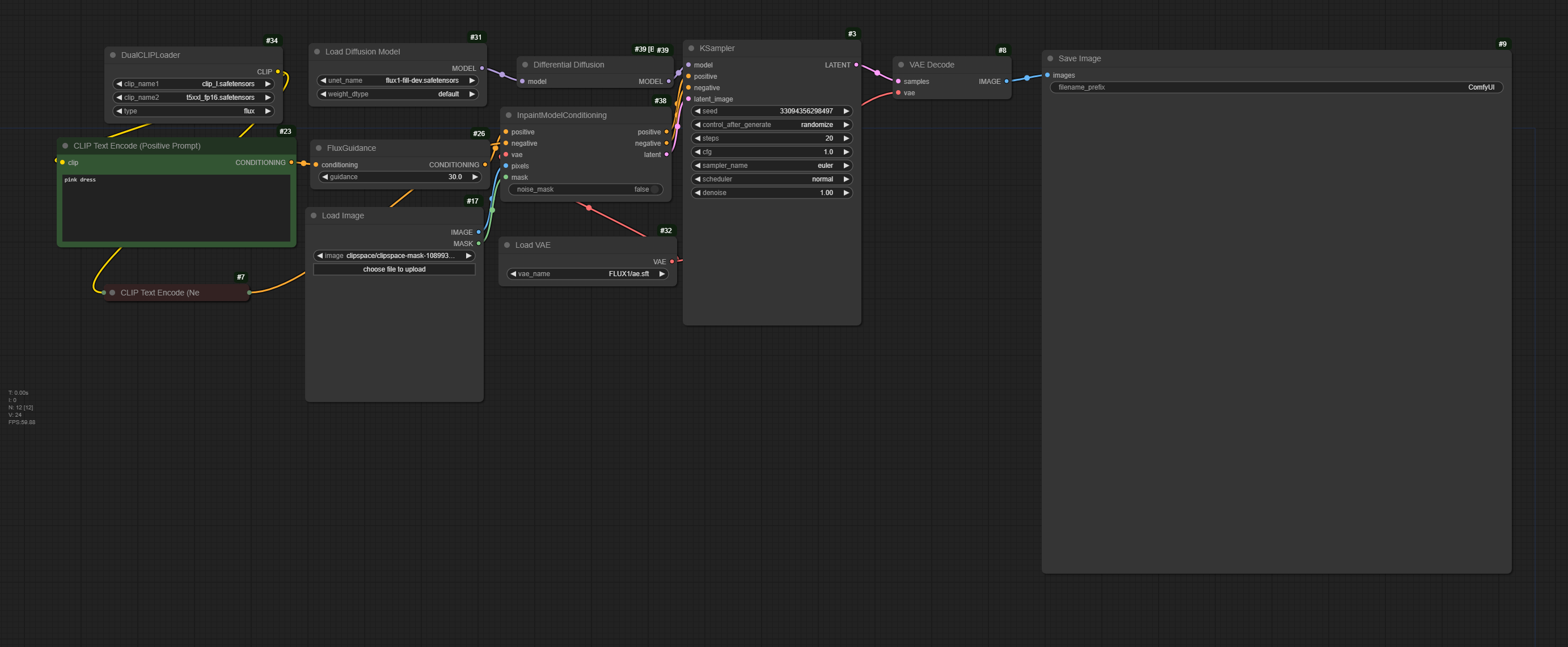Screen dimensions: 1568x647
Task: Click the choose file to upload button
Action: [x=394, y=269]
